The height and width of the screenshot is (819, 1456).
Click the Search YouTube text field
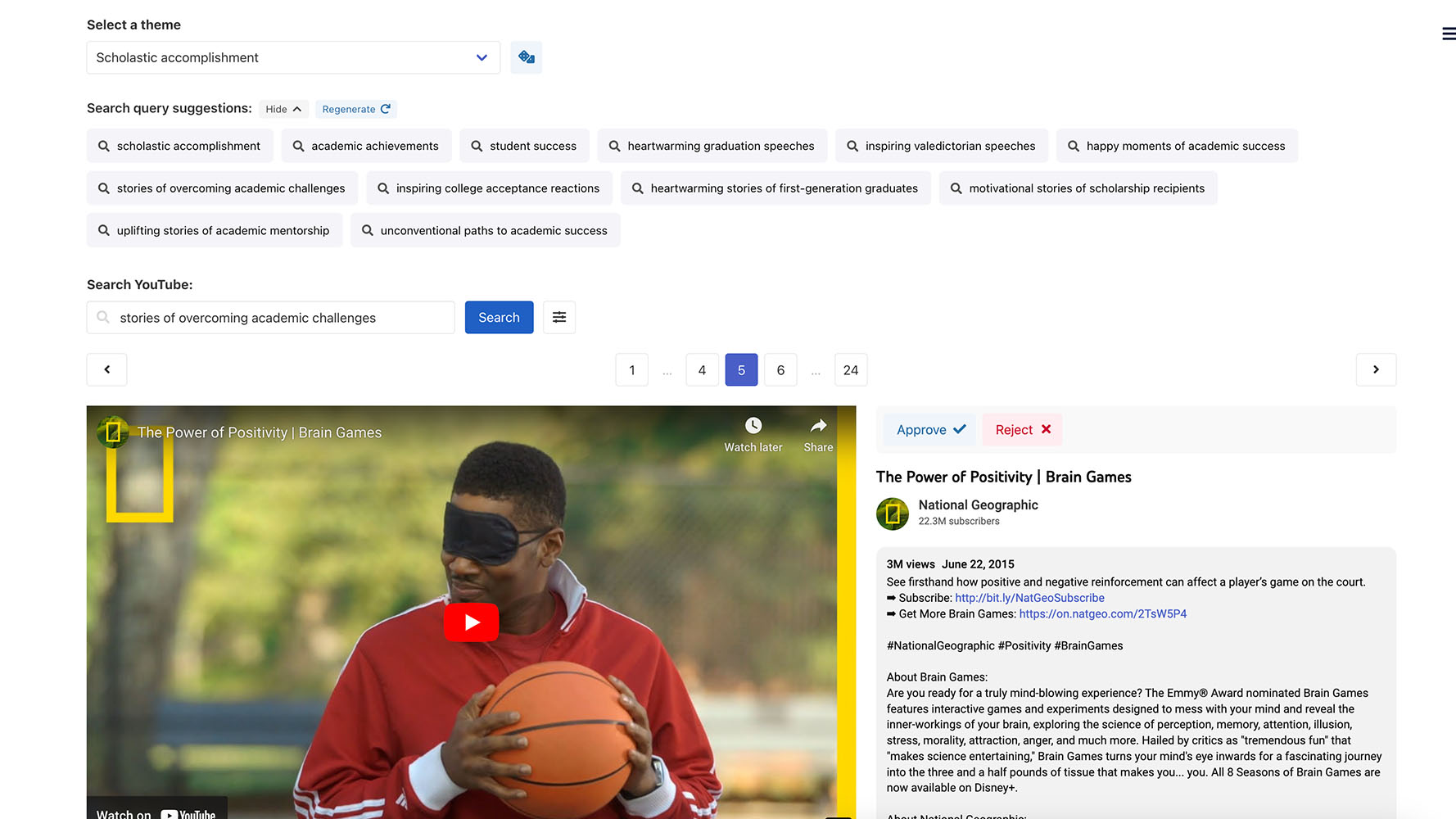pyautogui.click(x=278, y=318)
